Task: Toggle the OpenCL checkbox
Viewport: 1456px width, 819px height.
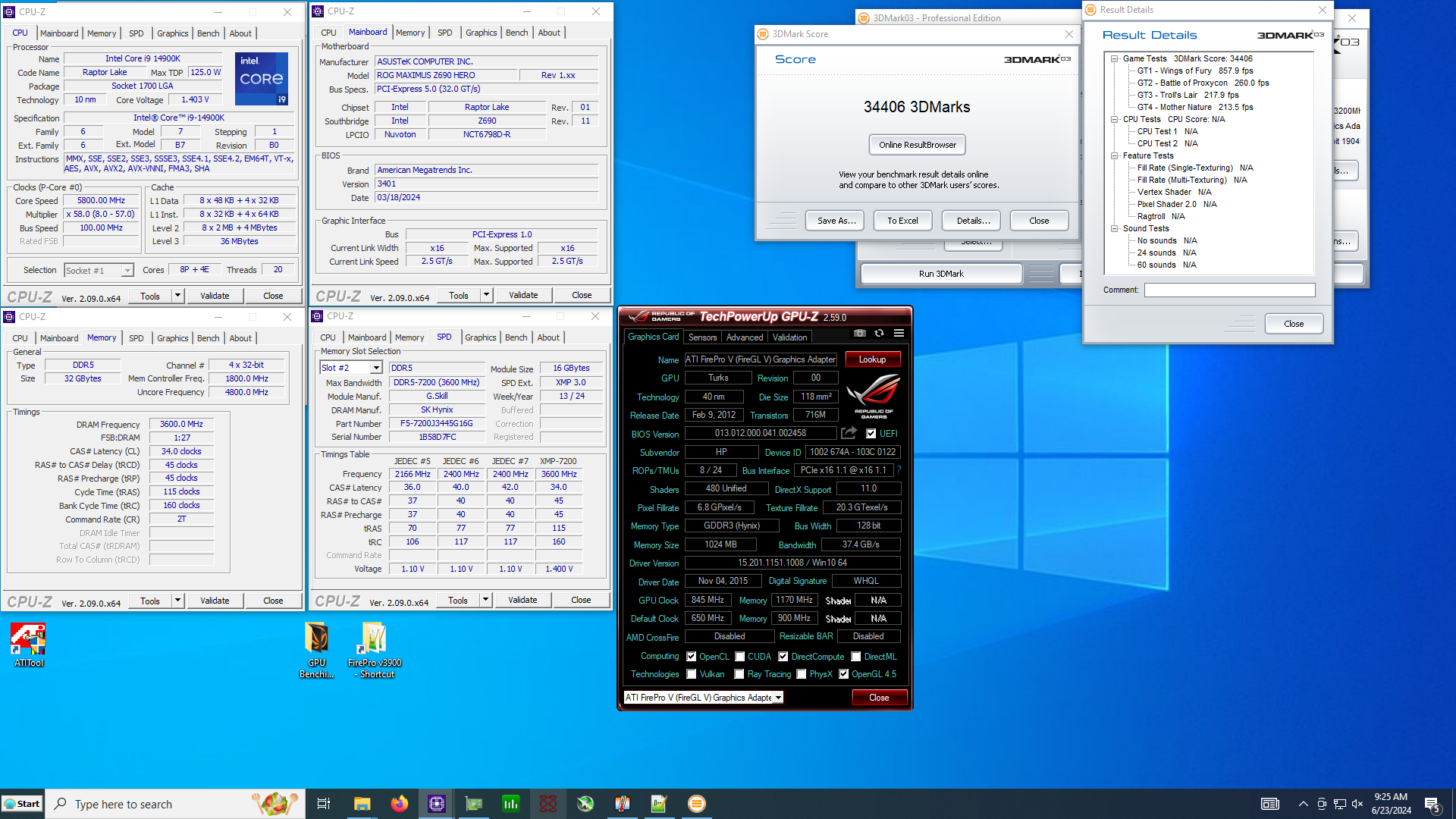Action: [691, 657]
